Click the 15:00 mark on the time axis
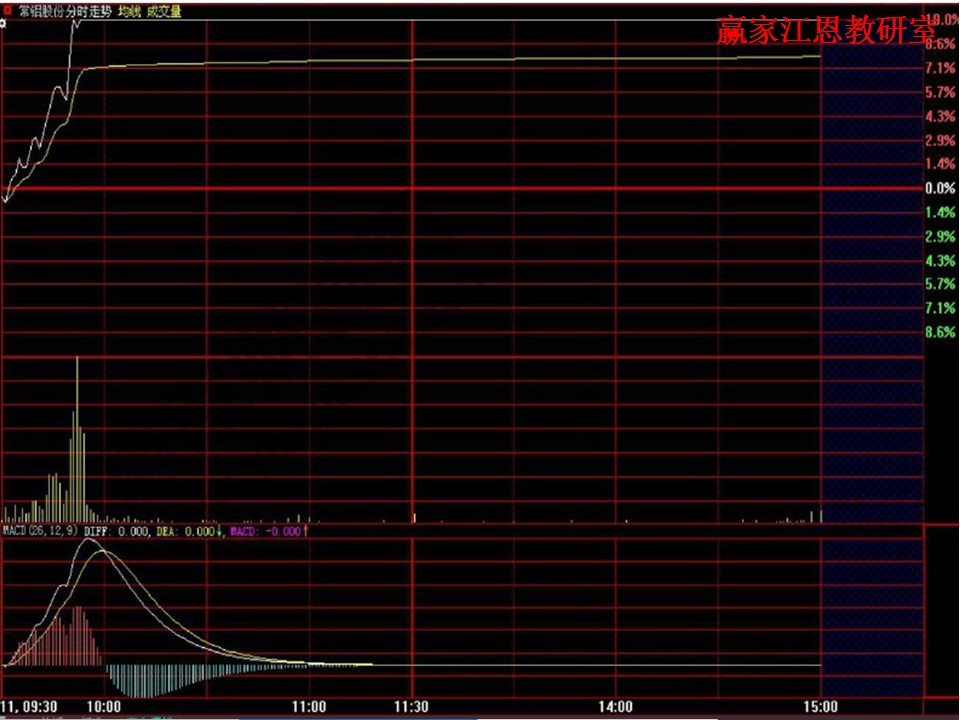This screenshot has width=960, height=720. click(x=819, y=707)
